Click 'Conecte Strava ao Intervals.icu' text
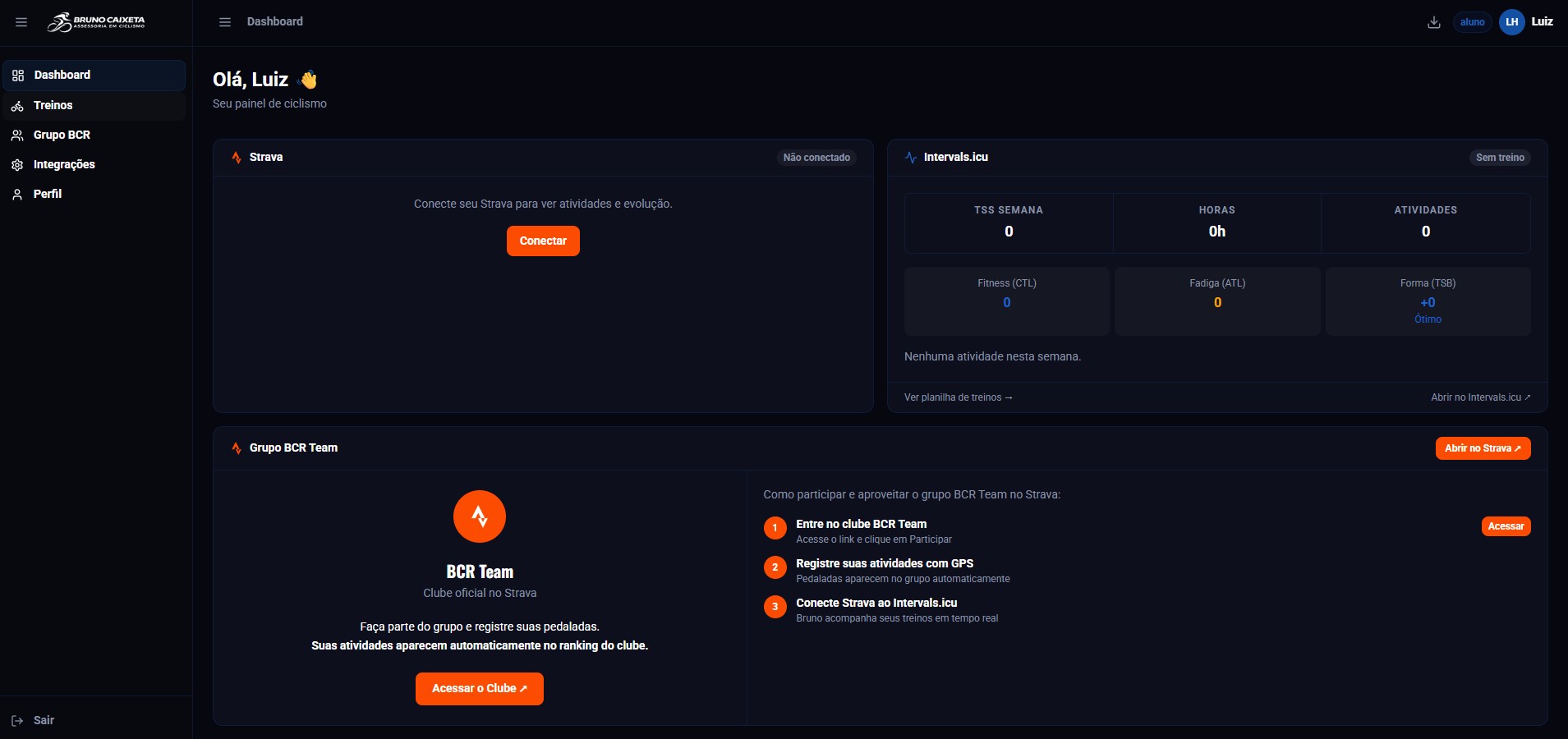The width and height of the screenshot is (1568, 739). 876,603
